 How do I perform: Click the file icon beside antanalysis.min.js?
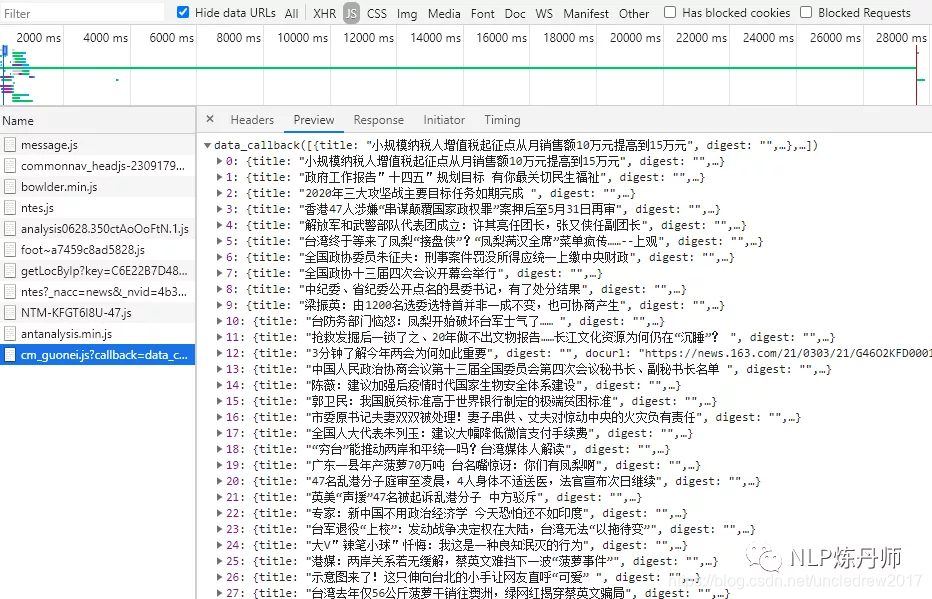click(10, 334)
